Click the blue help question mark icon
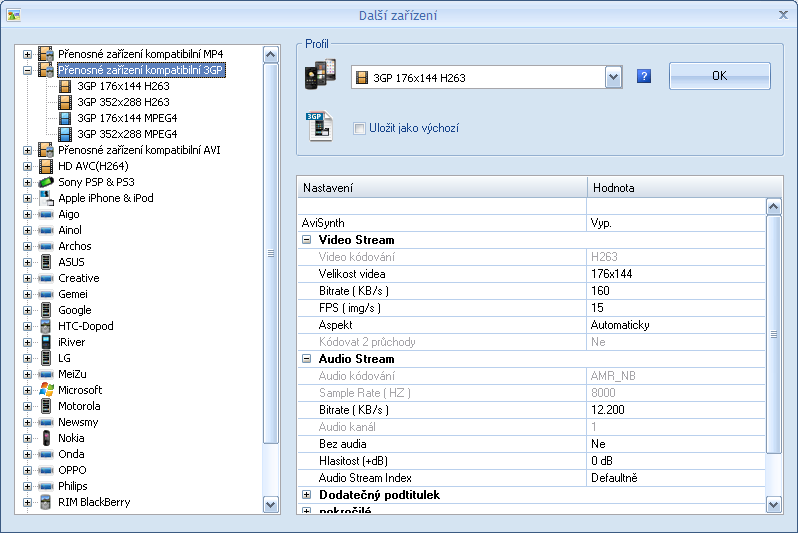The width and height of the screenshot is (798, 533). point(644,76)
